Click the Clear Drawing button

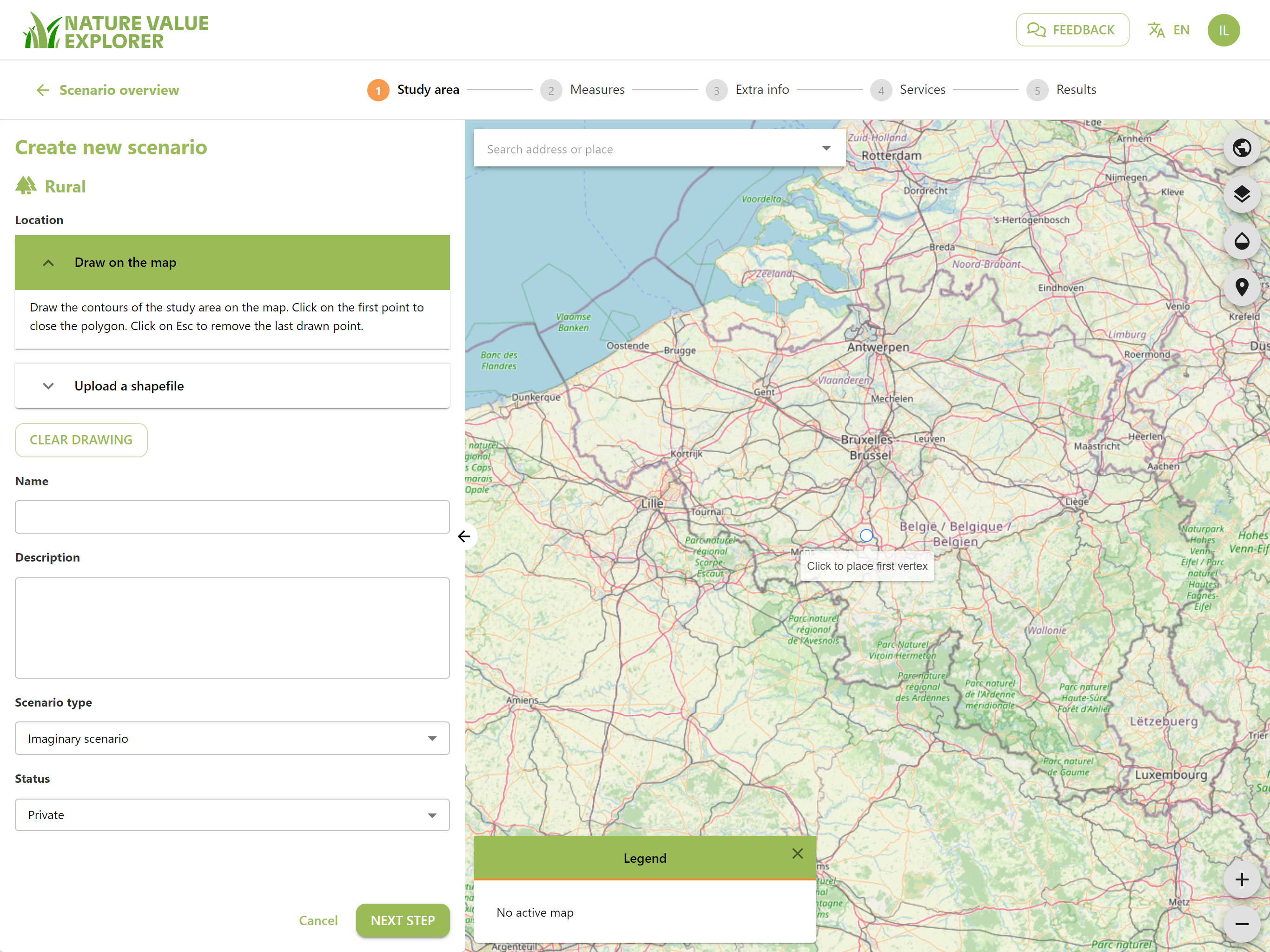[81, 440]
